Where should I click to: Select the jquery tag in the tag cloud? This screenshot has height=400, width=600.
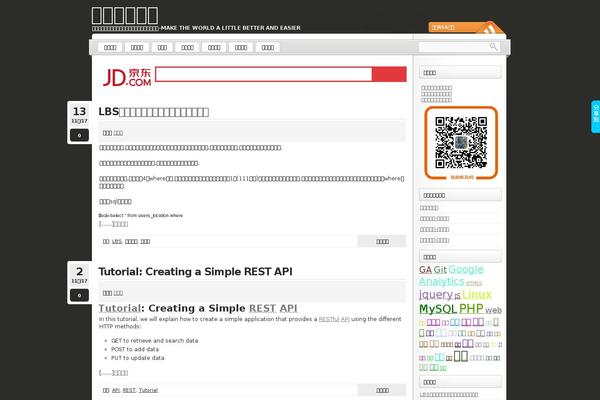436,294
